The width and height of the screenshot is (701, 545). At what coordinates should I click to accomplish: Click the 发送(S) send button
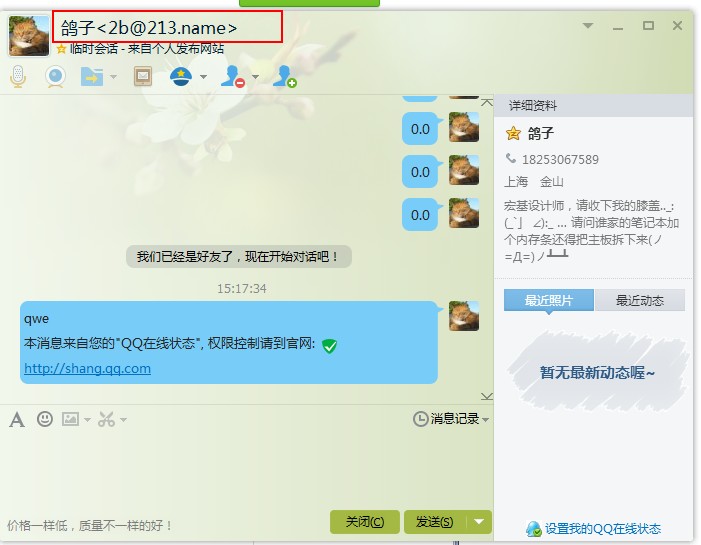click(x=435, y=522)
